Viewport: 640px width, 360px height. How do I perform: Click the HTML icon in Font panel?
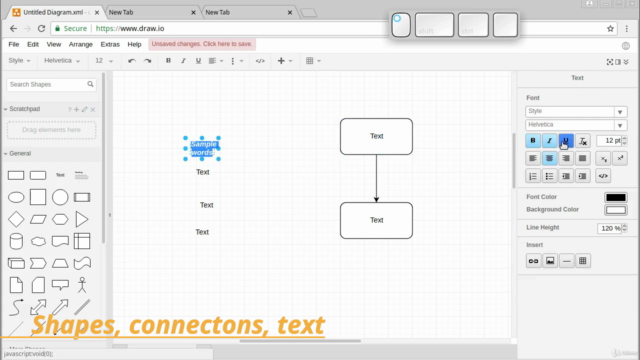pos(603,176)
